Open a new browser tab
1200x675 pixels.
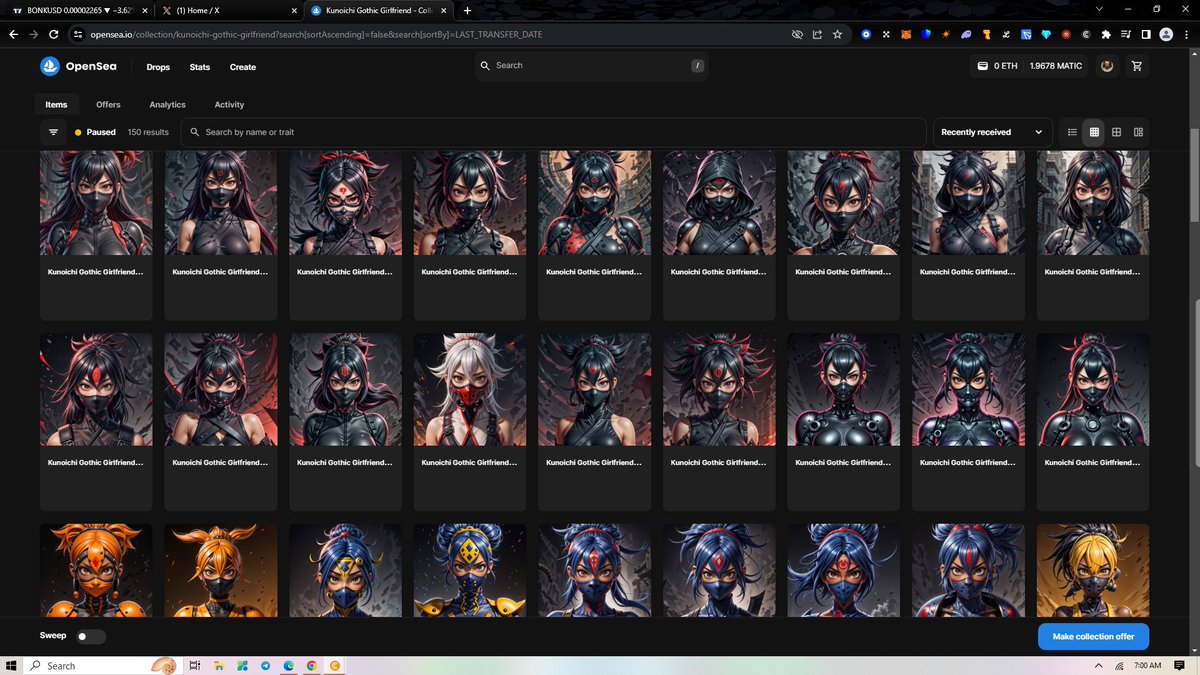pyautogui.click(x=467, y=10)
